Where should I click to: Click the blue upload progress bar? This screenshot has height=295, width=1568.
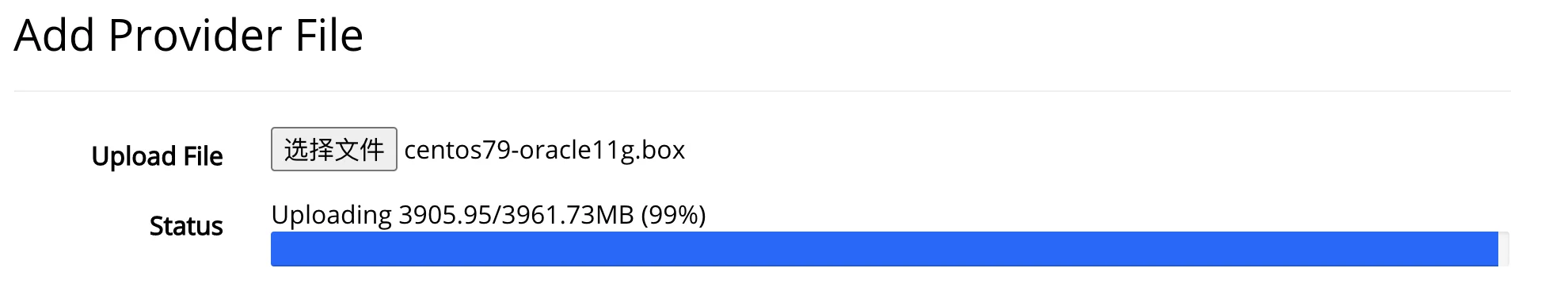click(885, 249)
